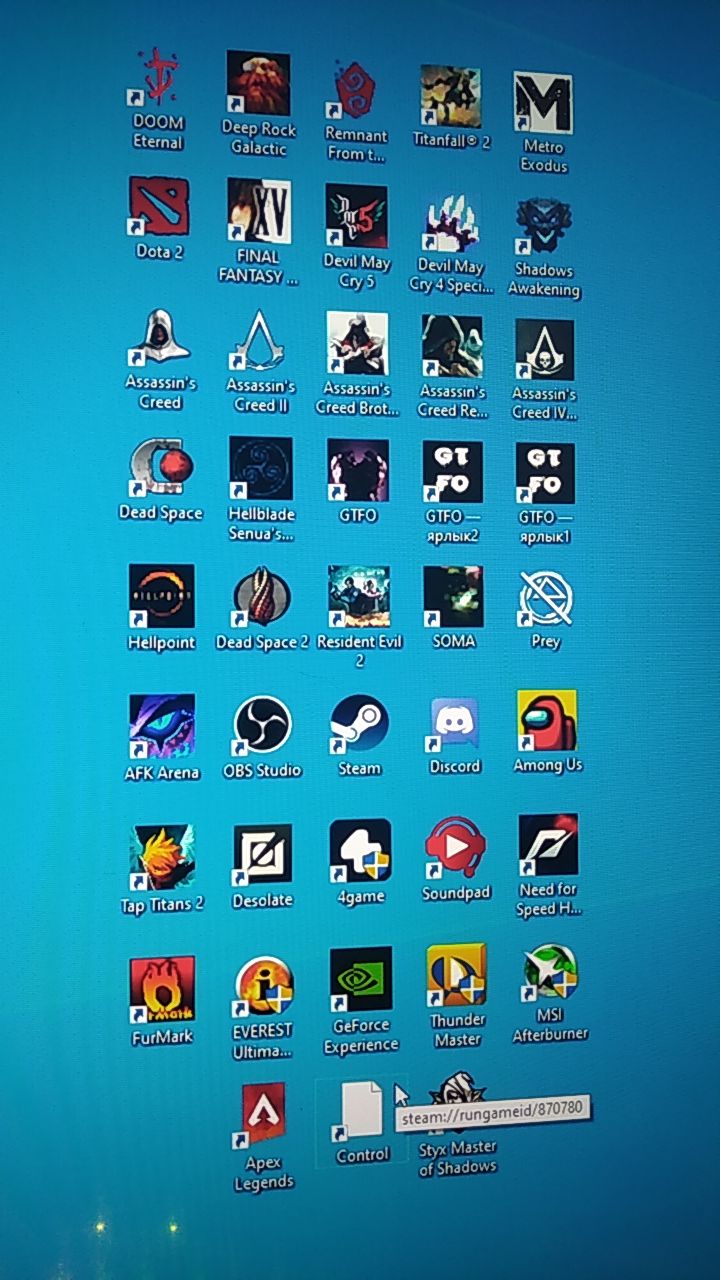Click the AFK Arena icon
This screenshot has width=720, height=1280.
click(x=162, y=726)
